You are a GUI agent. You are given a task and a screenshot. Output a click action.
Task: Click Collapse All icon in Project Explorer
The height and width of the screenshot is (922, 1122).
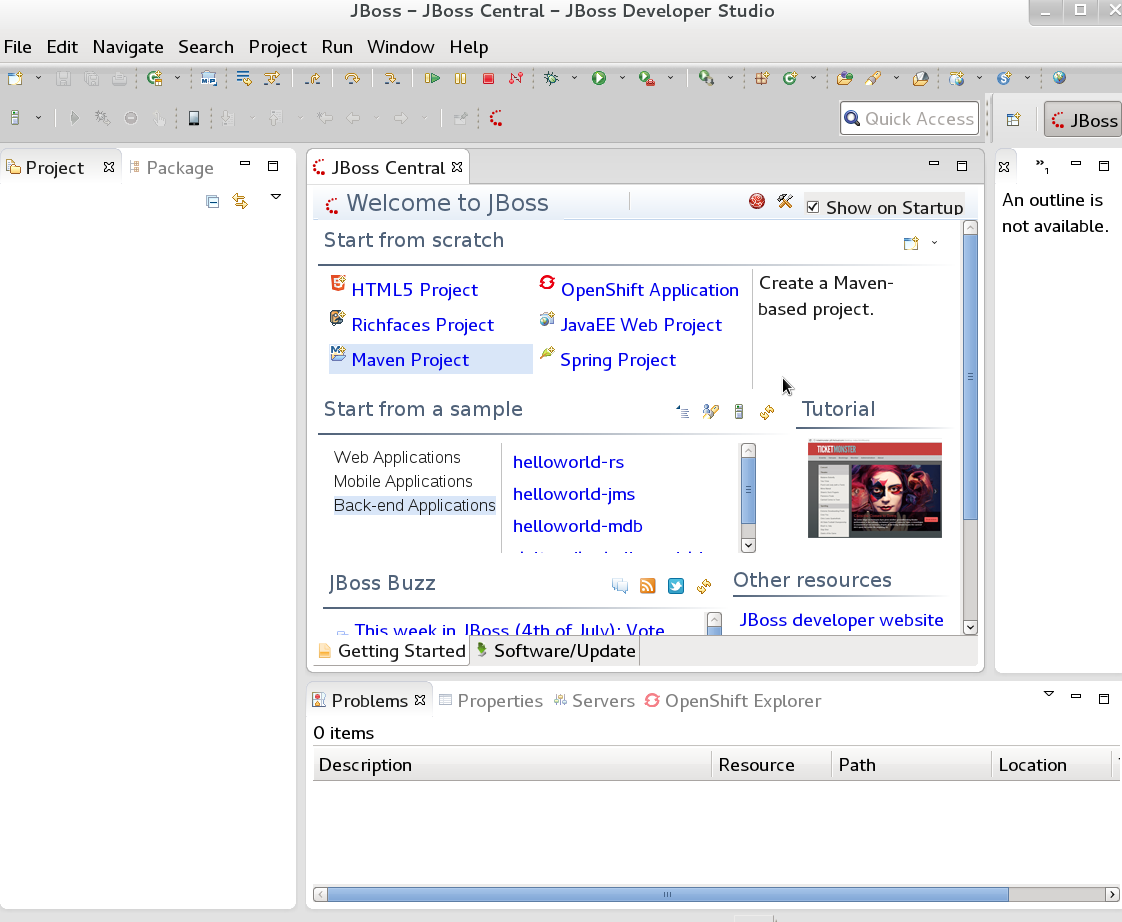click(213, 202)
